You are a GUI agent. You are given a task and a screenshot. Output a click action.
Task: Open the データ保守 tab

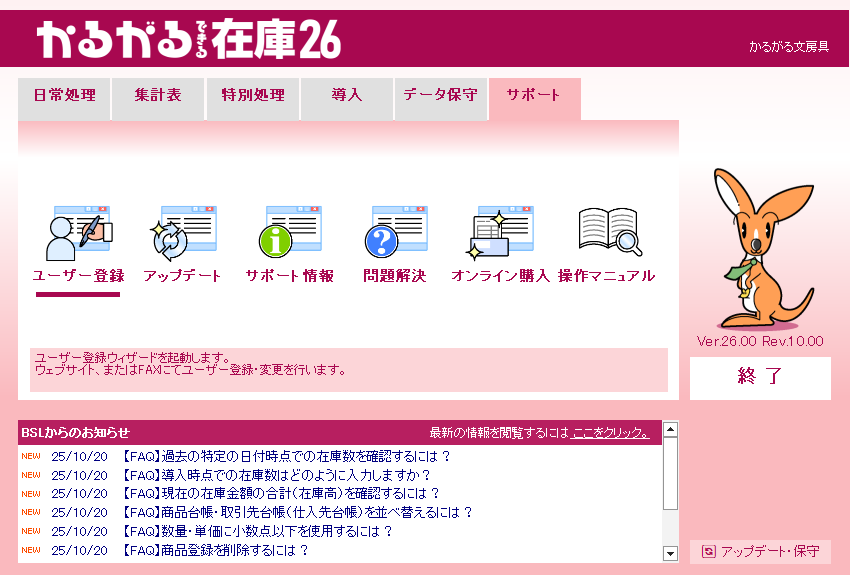point(441,96)
